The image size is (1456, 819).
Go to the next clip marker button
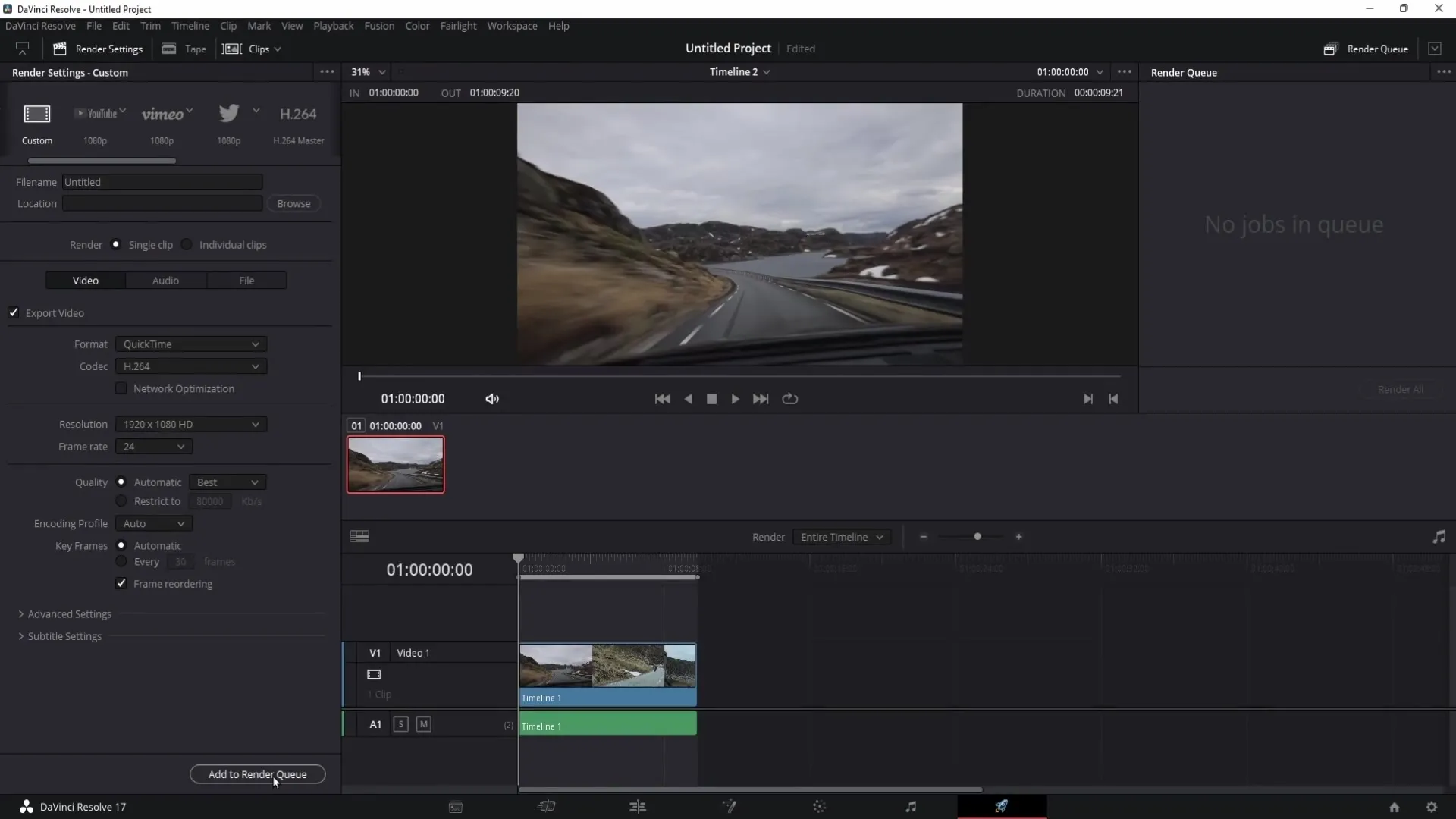pos(1088,399)
